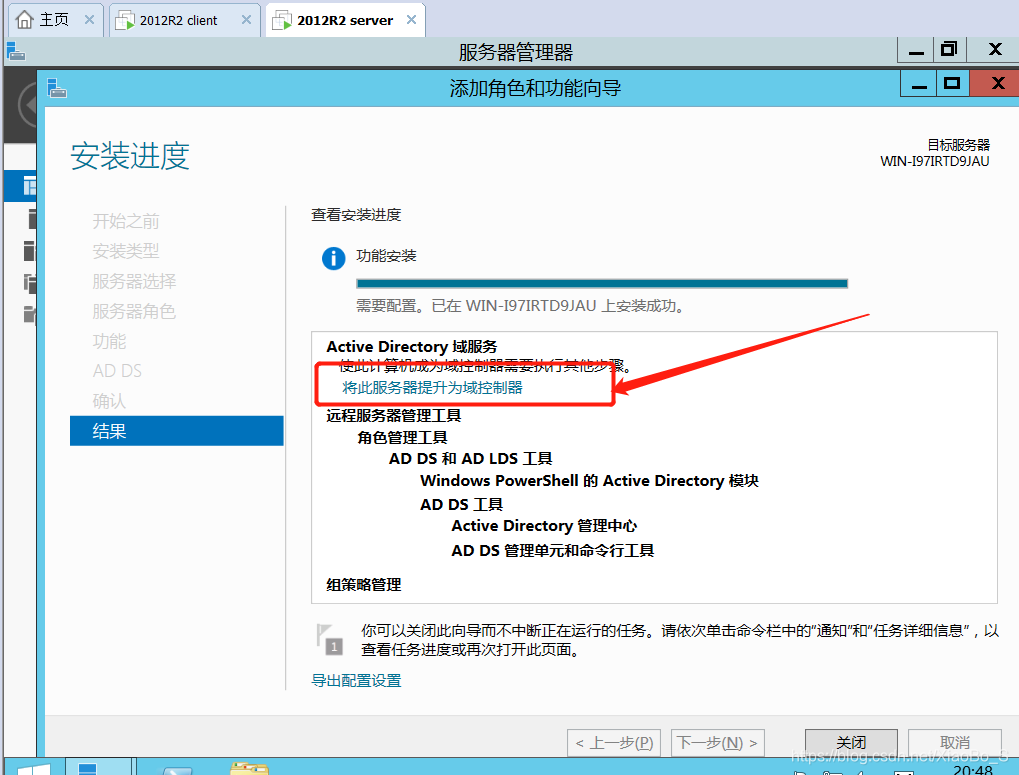Click the target server name WIN-I97IRTD9JAU
Screen dimensions: 1019x775
(935, 161)
